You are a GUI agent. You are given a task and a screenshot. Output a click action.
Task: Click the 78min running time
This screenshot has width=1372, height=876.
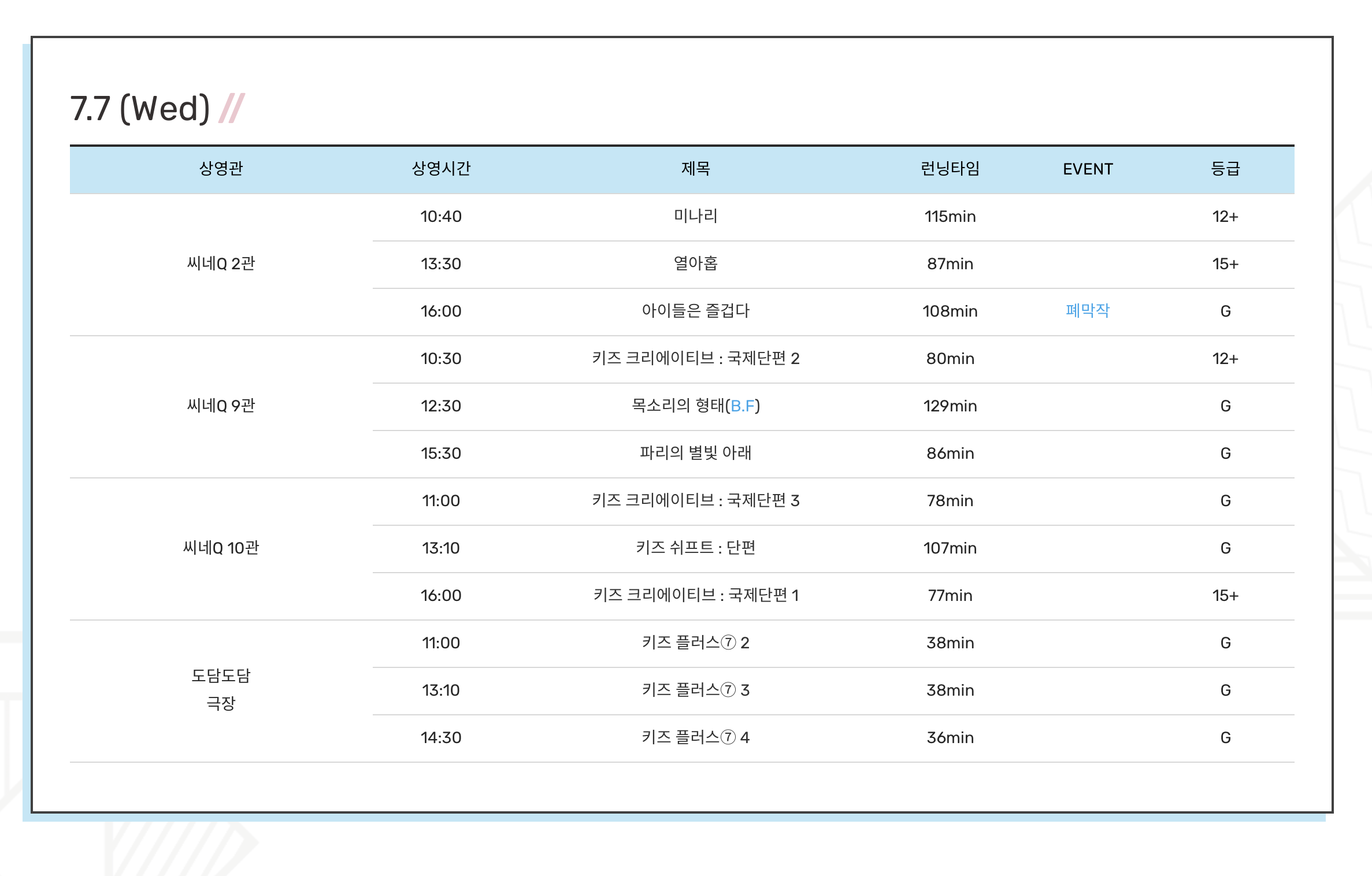pyautogui.click(x=950, y=500)
